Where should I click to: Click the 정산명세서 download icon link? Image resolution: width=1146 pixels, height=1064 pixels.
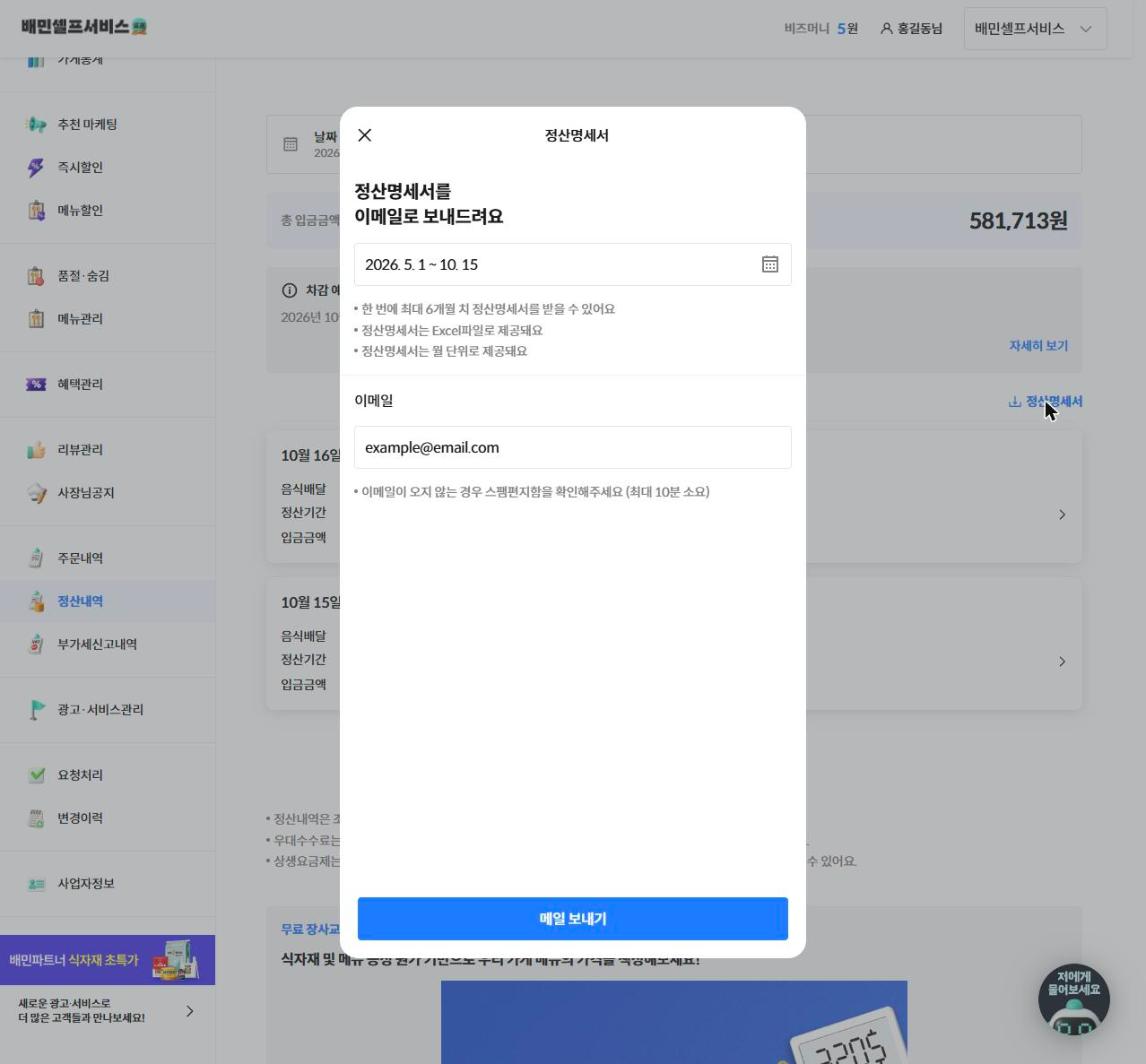(x=1045, y=401)
